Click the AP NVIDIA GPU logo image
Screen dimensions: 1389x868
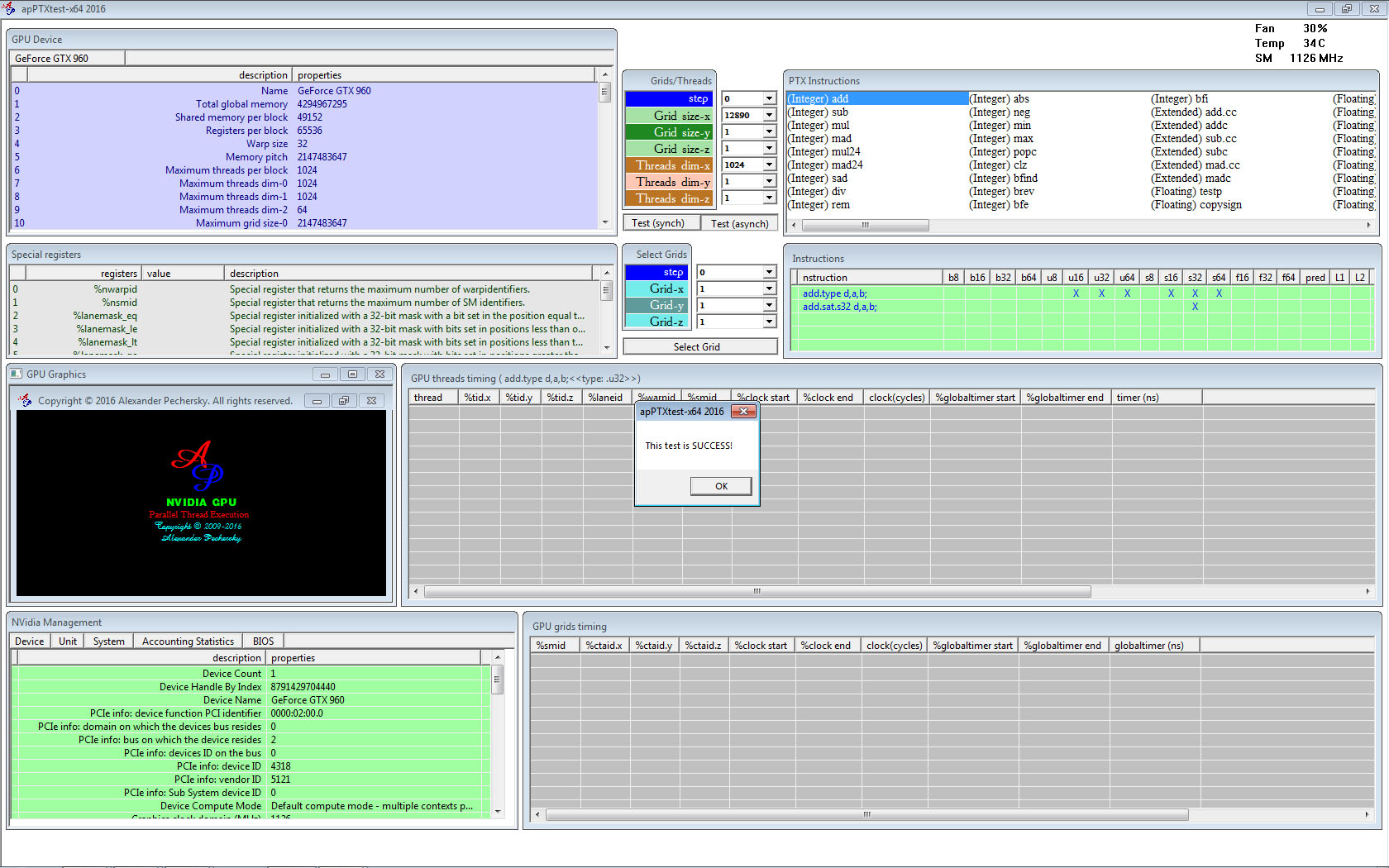click(201, 491)
